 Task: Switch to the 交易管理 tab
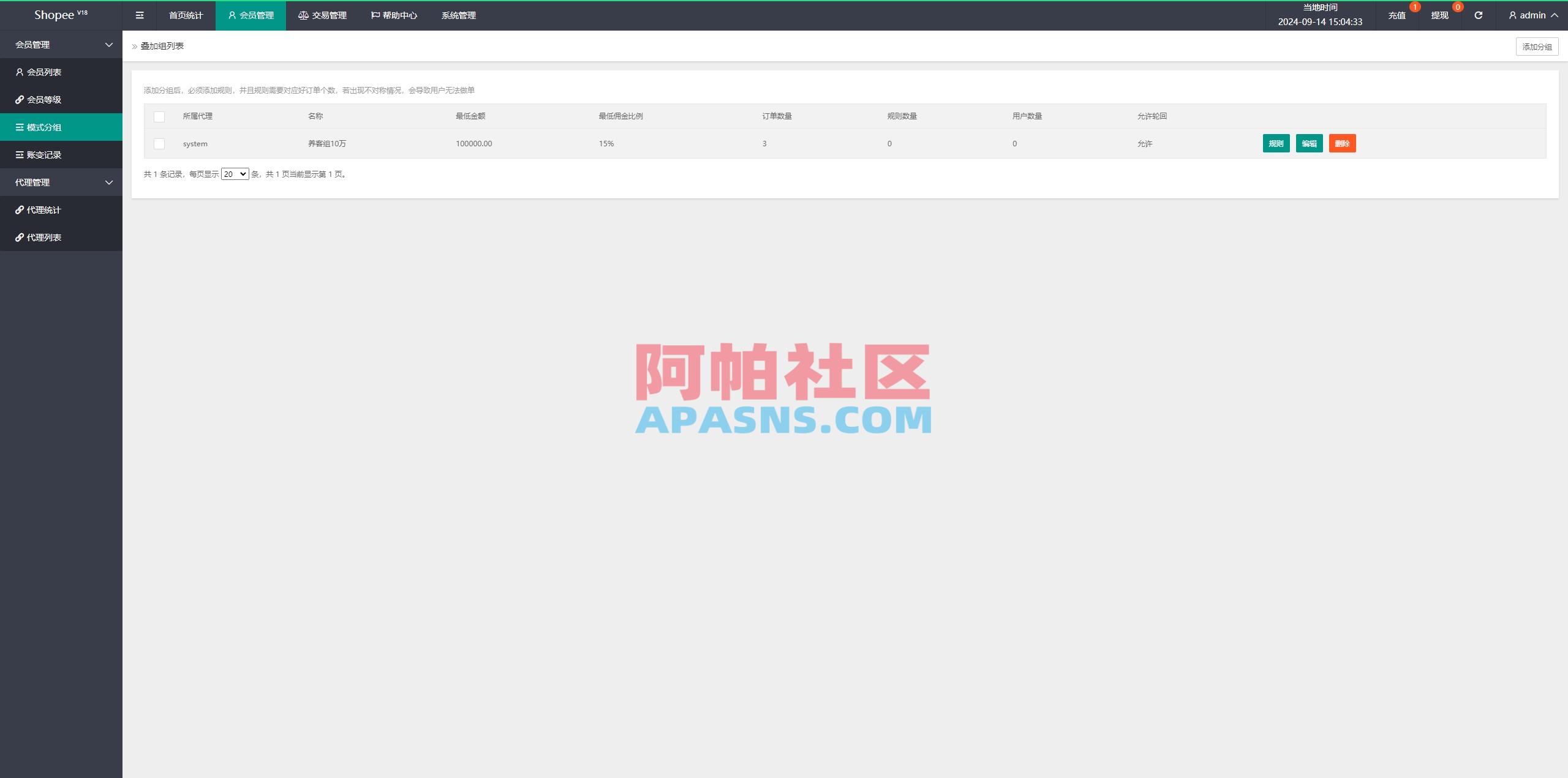click(323, 15)
